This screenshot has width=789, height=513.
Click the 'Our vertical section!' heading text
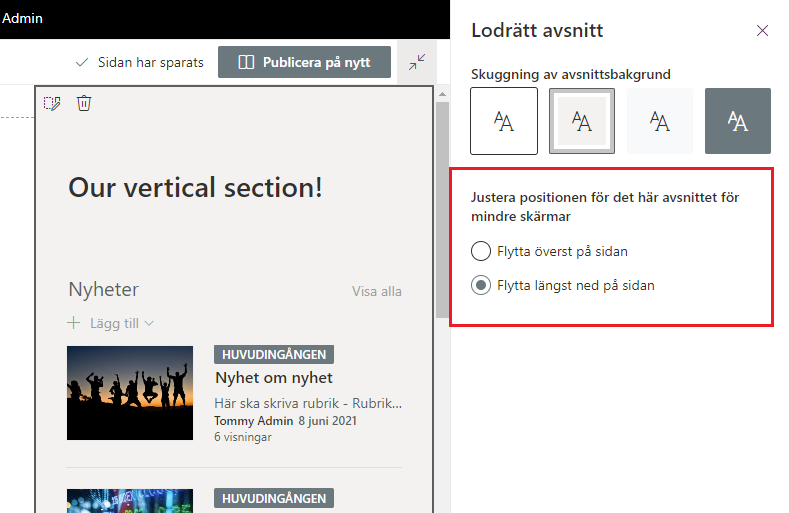(195, 187)
